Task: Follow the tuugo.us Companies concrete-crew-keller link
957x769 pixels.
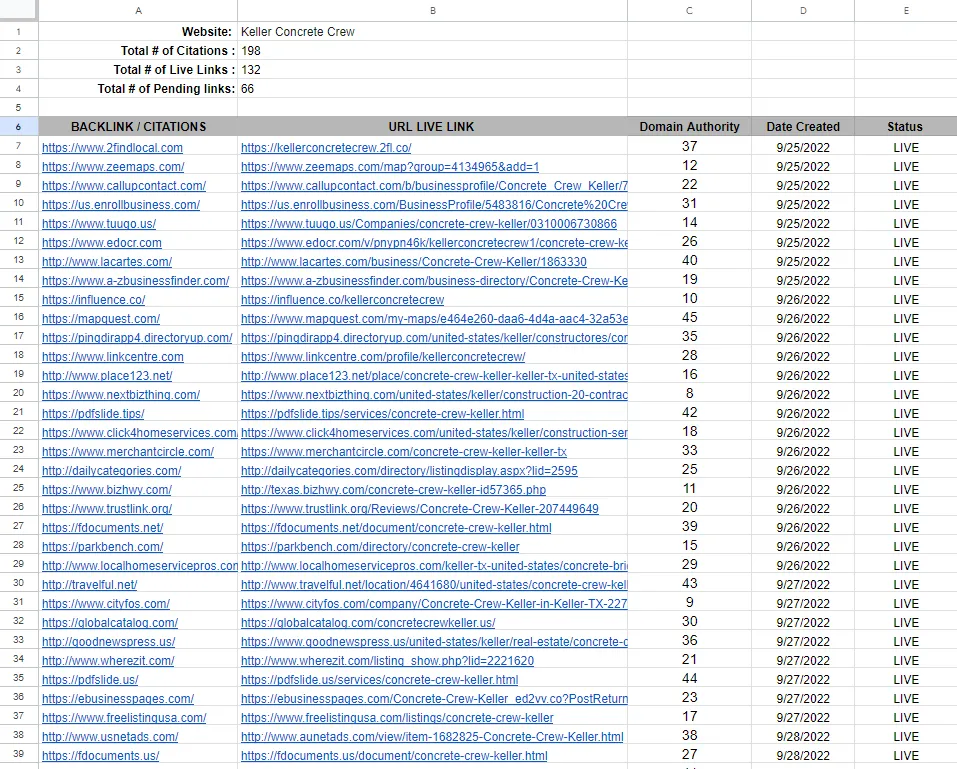Action: pos(429,223)
